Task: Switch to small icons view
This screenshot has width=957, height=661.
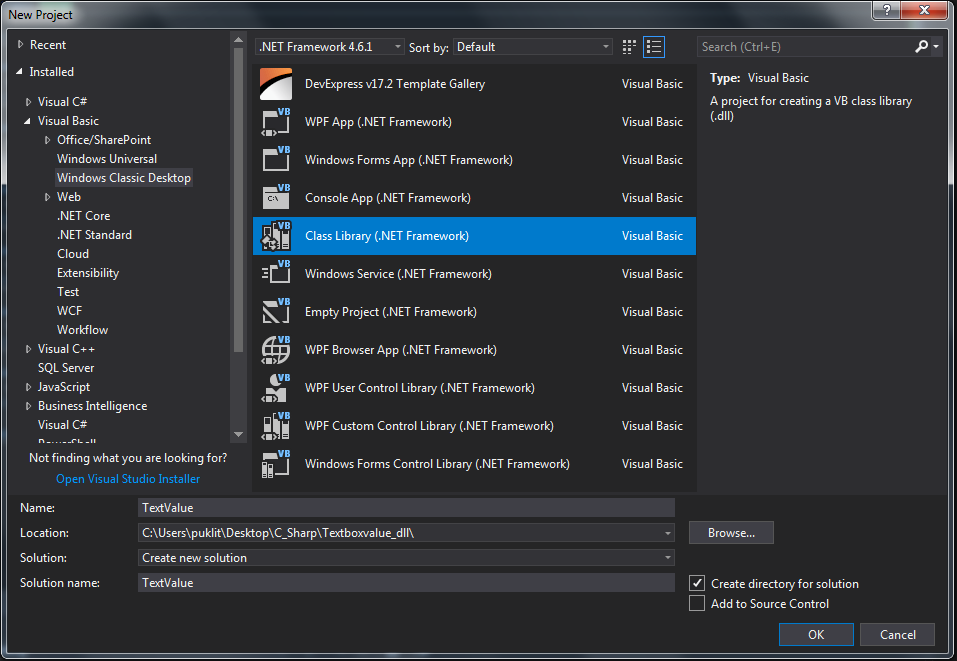Action: click(x=629, y=47)
